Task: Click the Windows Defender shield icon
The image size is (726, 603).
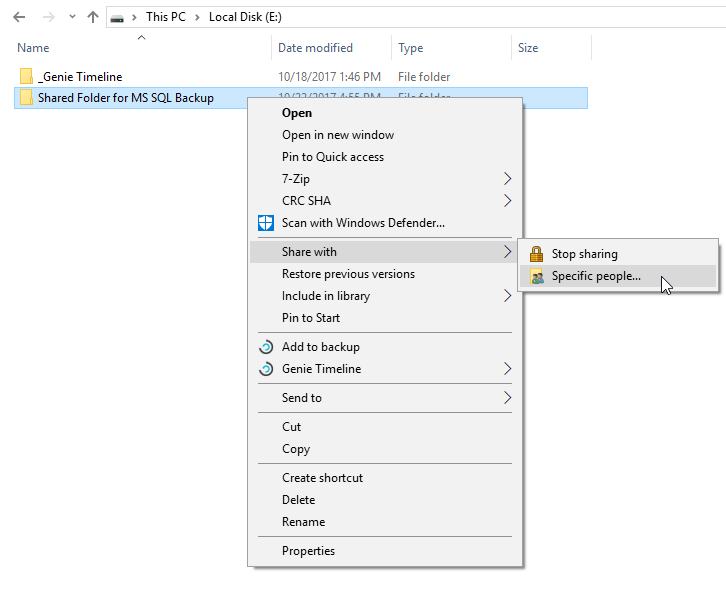Action: pos(266,223)
